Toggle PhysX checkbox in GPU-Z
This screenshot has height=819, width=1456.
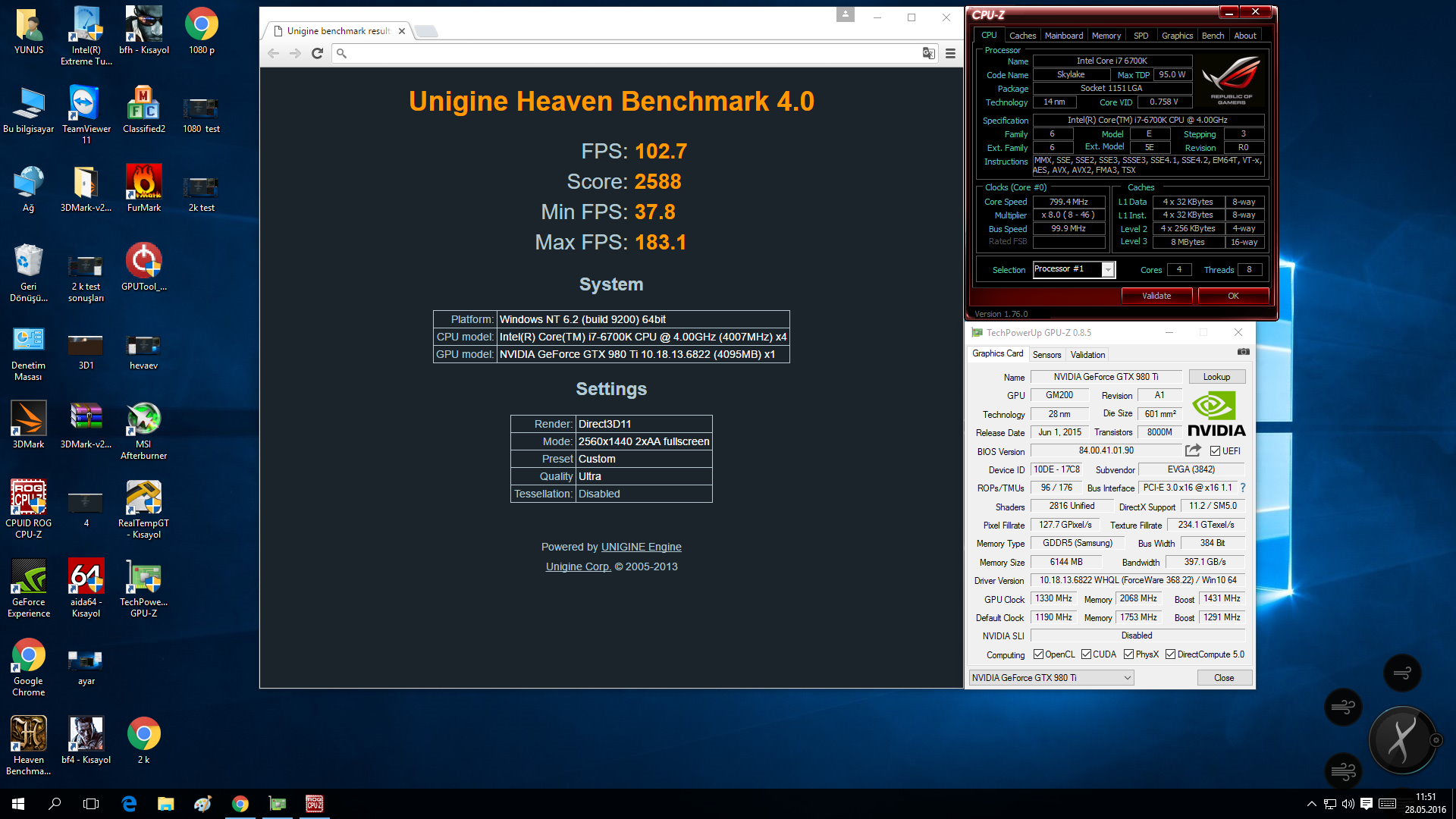(1128, 654)
